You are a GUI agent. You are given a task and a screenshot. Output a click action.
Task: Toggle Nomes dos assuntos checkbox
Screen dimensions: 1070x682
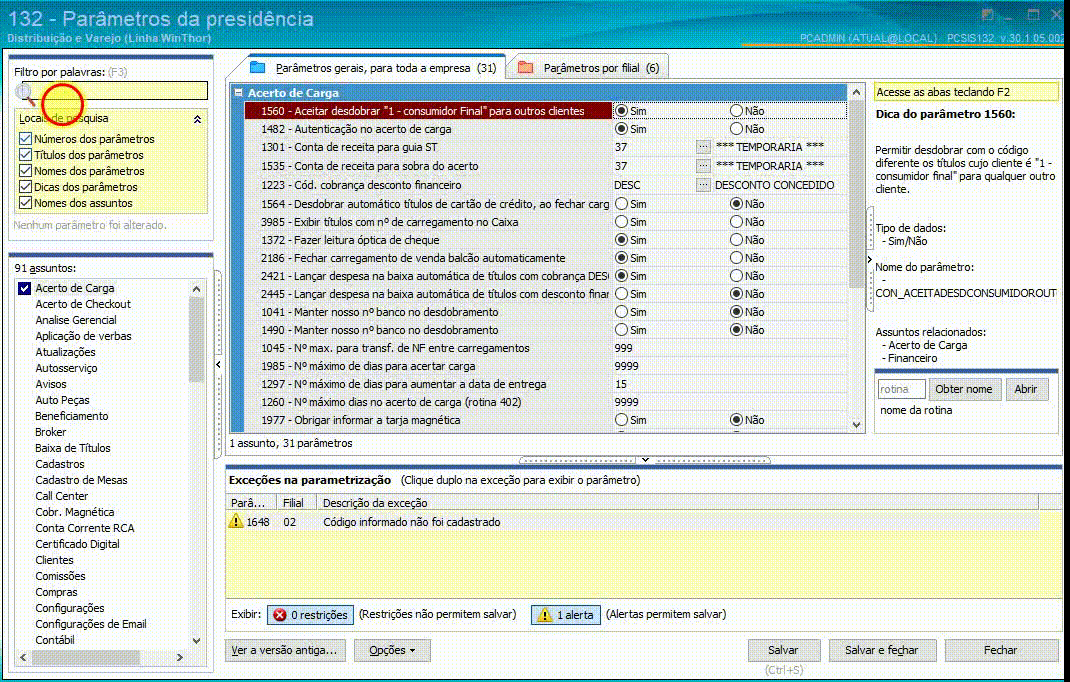(26, 203)
